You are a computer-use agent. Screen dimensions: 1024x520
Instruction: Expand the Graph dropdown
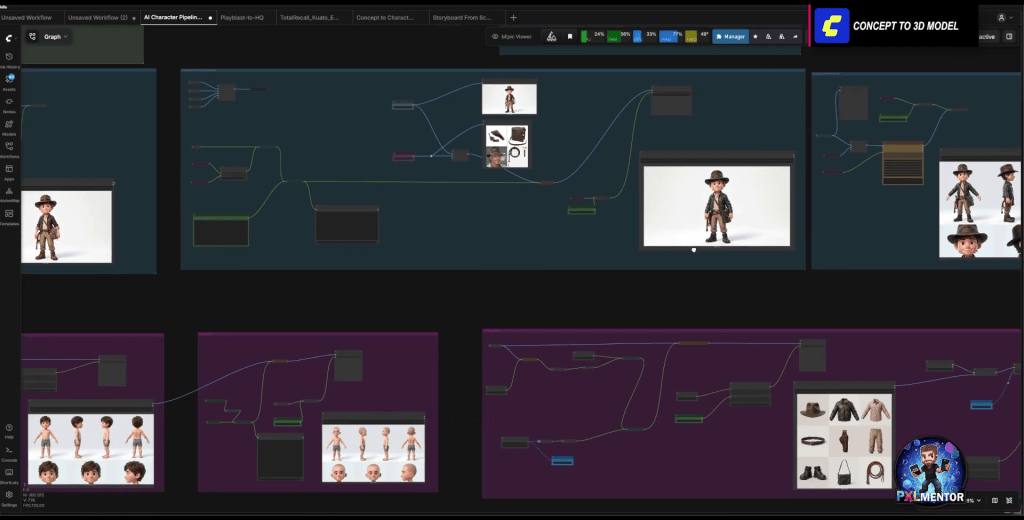pos(56,37)
